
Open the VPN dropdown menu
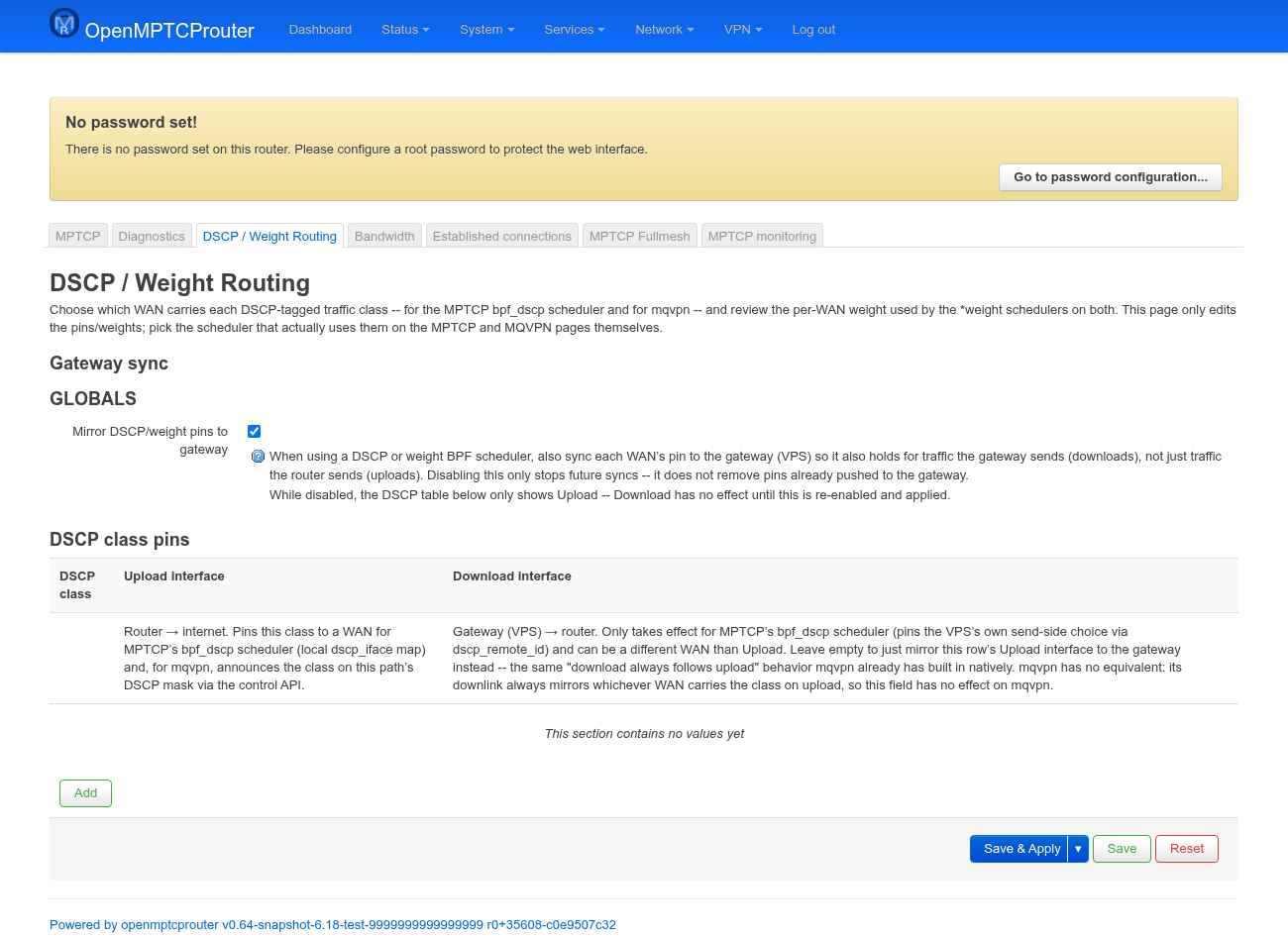click(x=743, y=30)
